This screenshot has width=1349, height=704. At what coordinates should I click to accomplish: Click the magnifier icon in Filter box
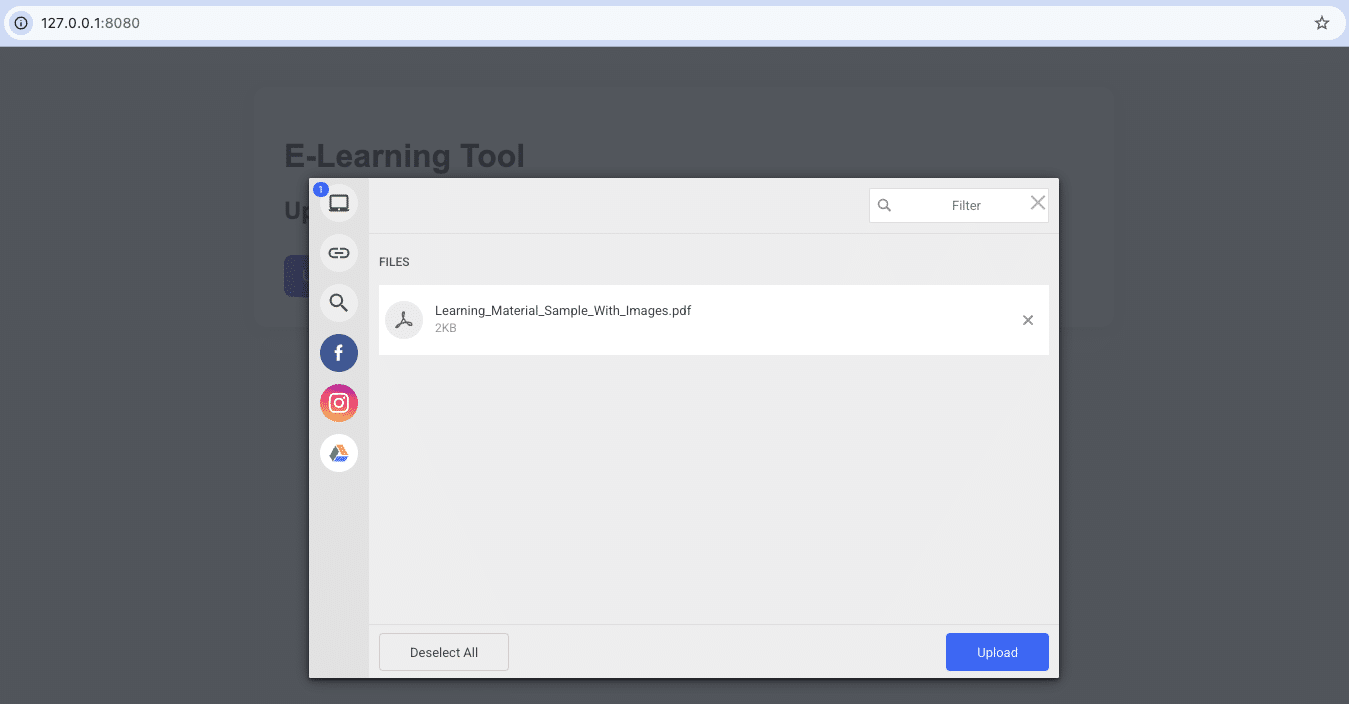pyautogui.click(x=884, y=206)
